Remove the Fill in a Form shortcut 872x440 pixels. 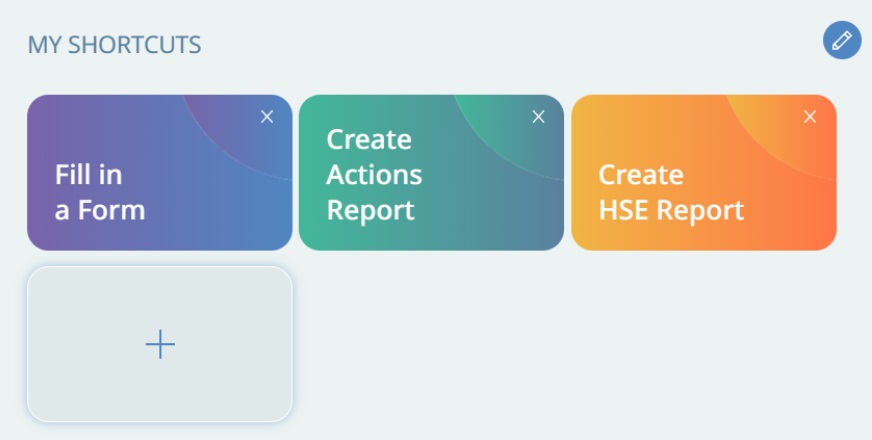[x=267, y=117]
